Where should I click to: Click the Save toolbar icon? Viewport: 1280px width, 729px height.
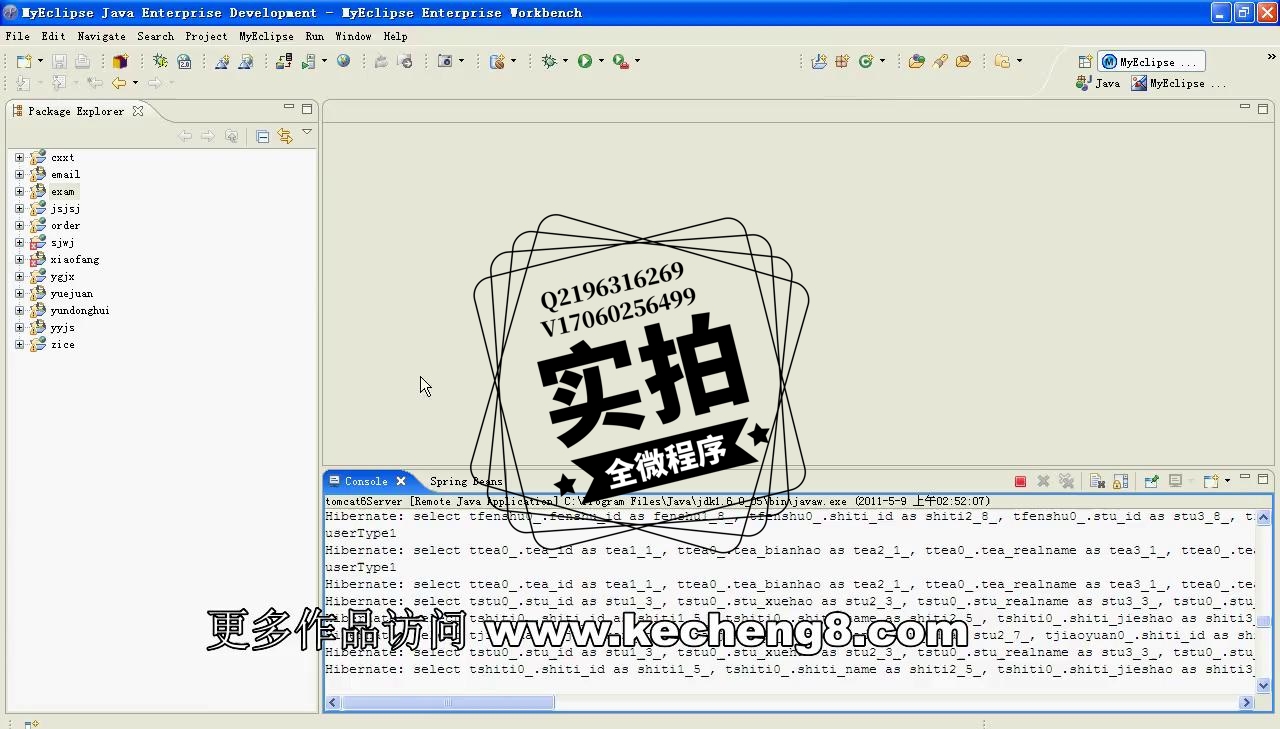(x=59, y=61)
